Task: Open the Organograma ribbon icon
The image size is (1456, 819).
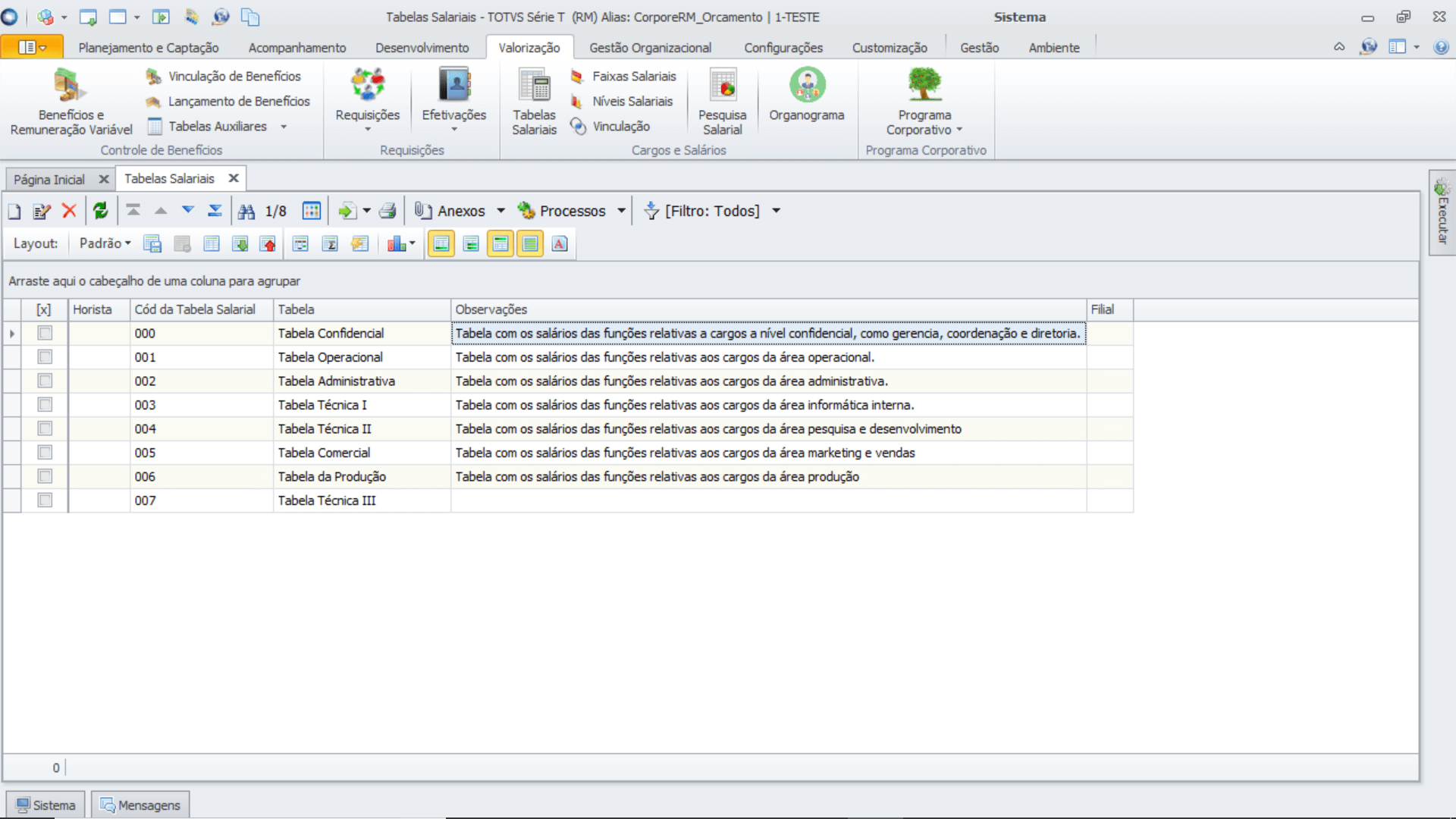Action: tap(806, 95)
